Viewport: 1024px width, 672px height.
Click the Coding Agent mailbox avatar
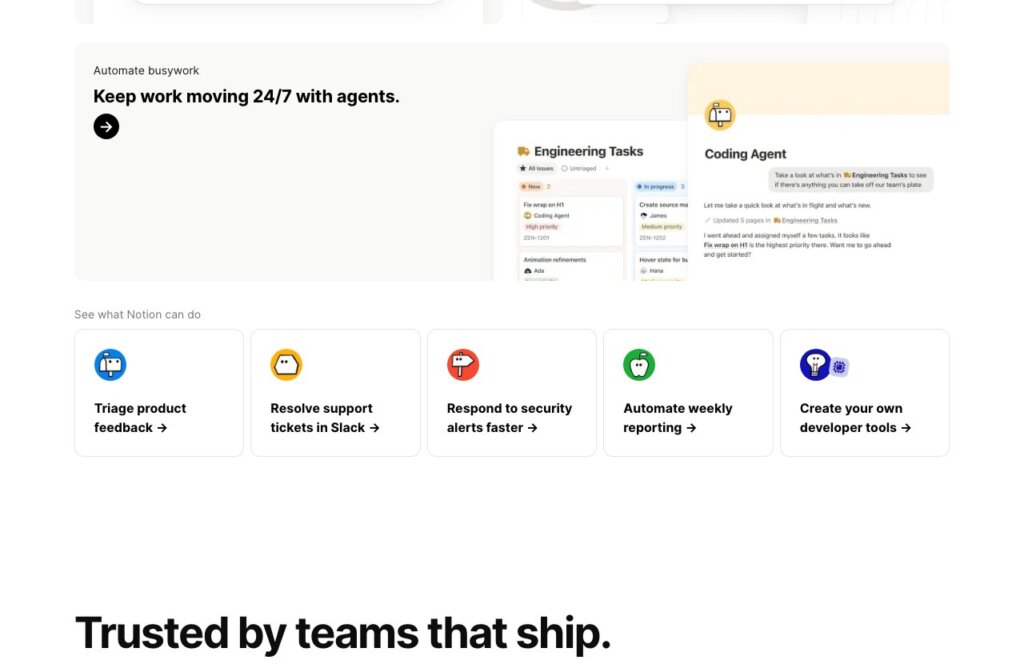click(720, 116)
